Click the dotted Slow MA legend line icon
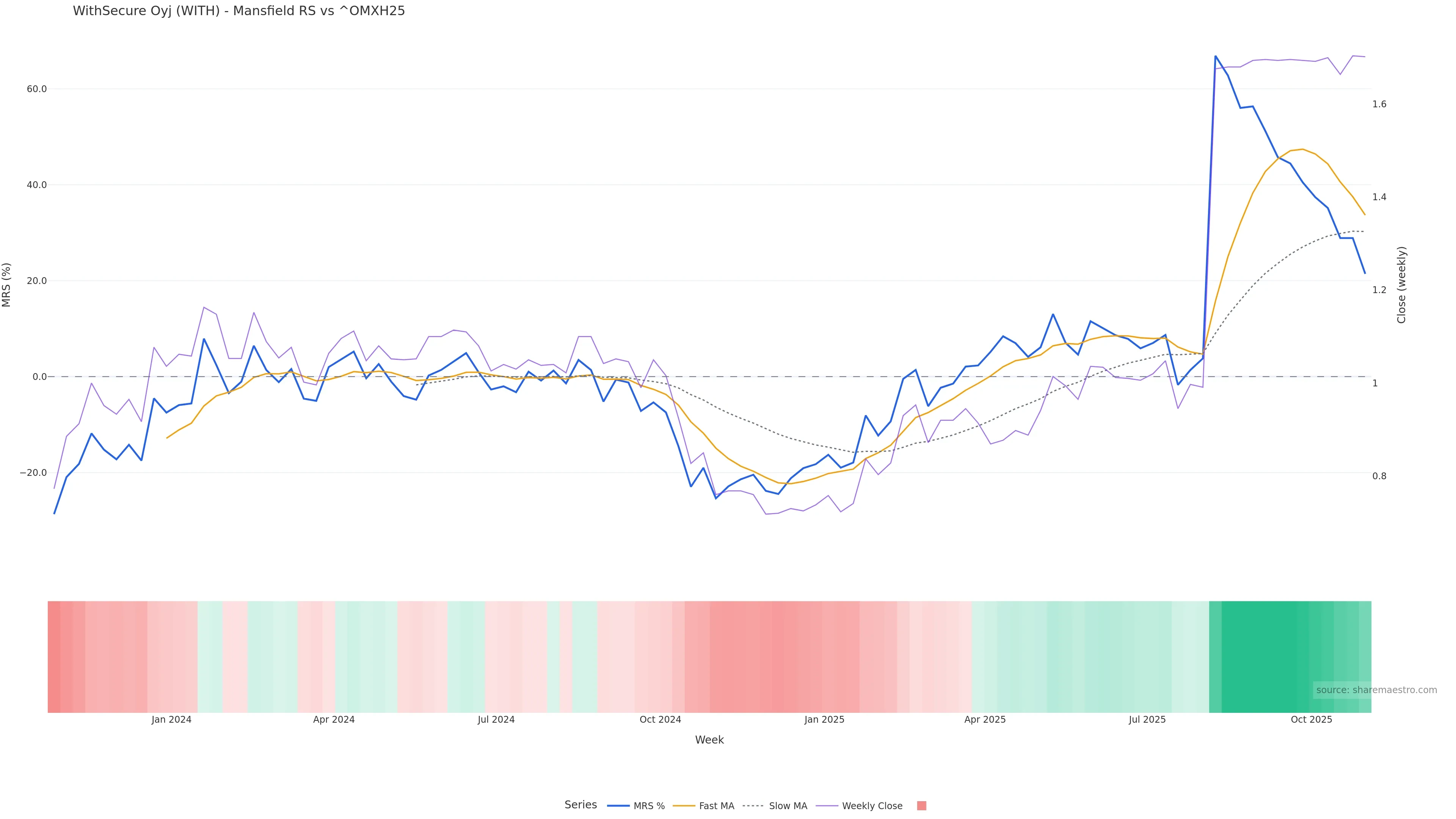 tap(753, 806)
